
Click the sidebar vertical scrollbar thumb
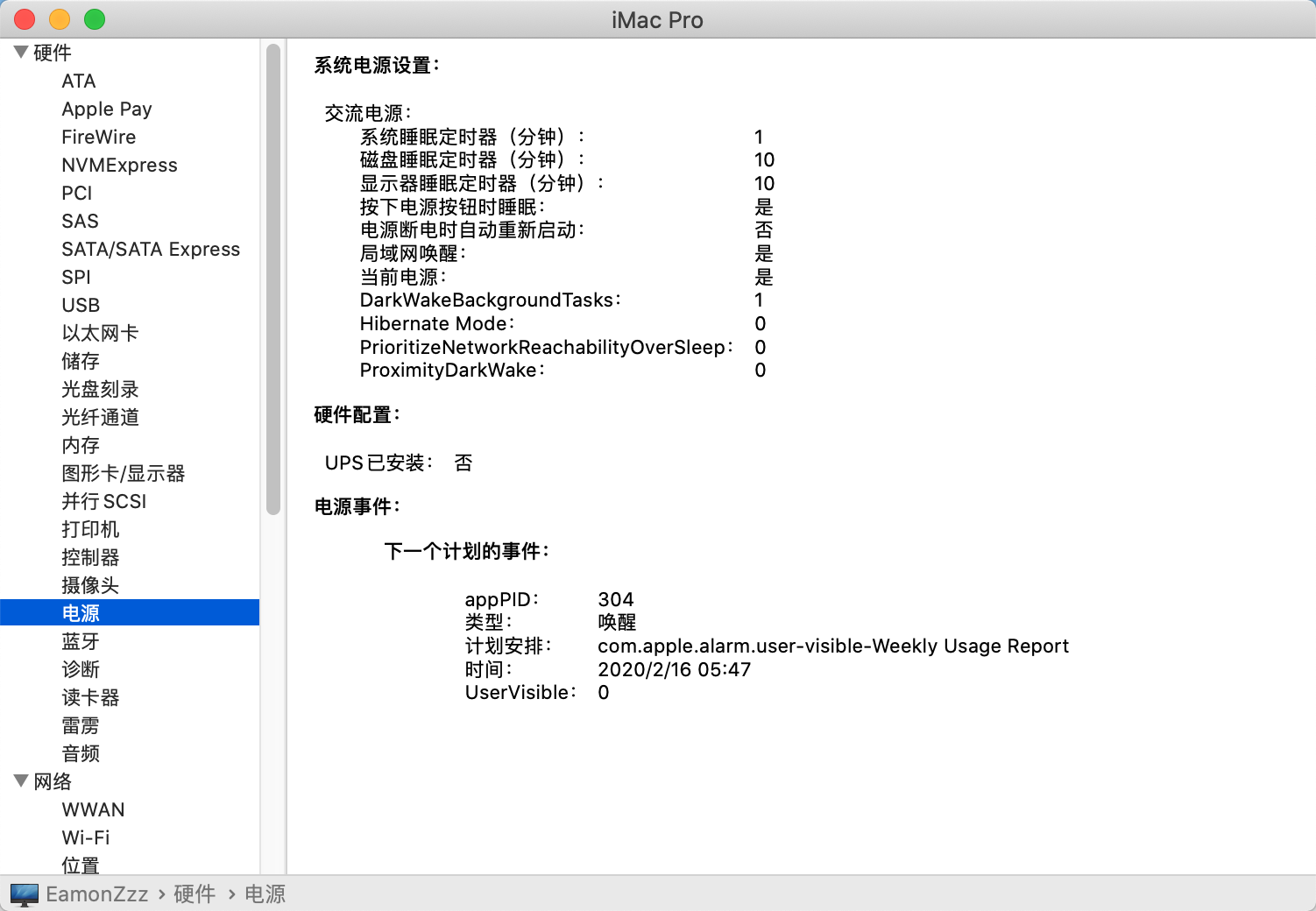[x=273, y=279]
